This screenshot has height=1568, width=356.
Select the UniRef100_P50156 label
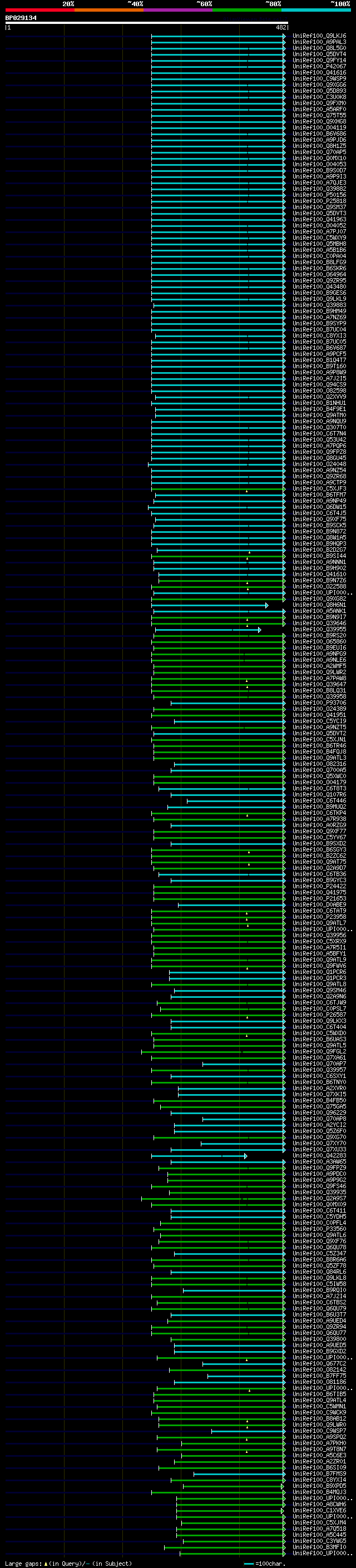pyautogui.click(x=319, y=195)
